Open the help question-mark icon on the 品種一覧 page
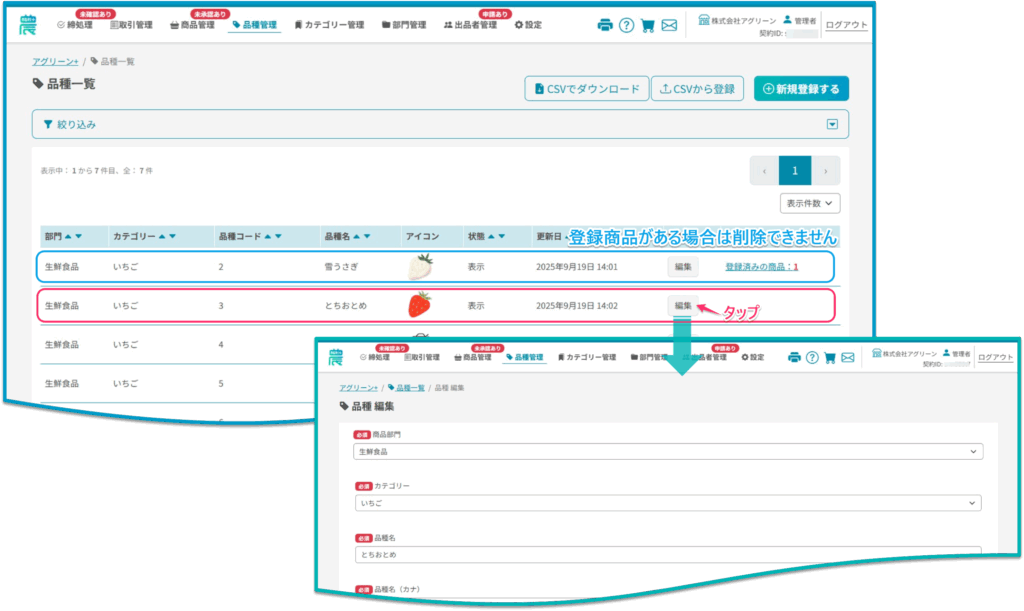The height and width of the screenshot is (611, 1024). point(626,25)
